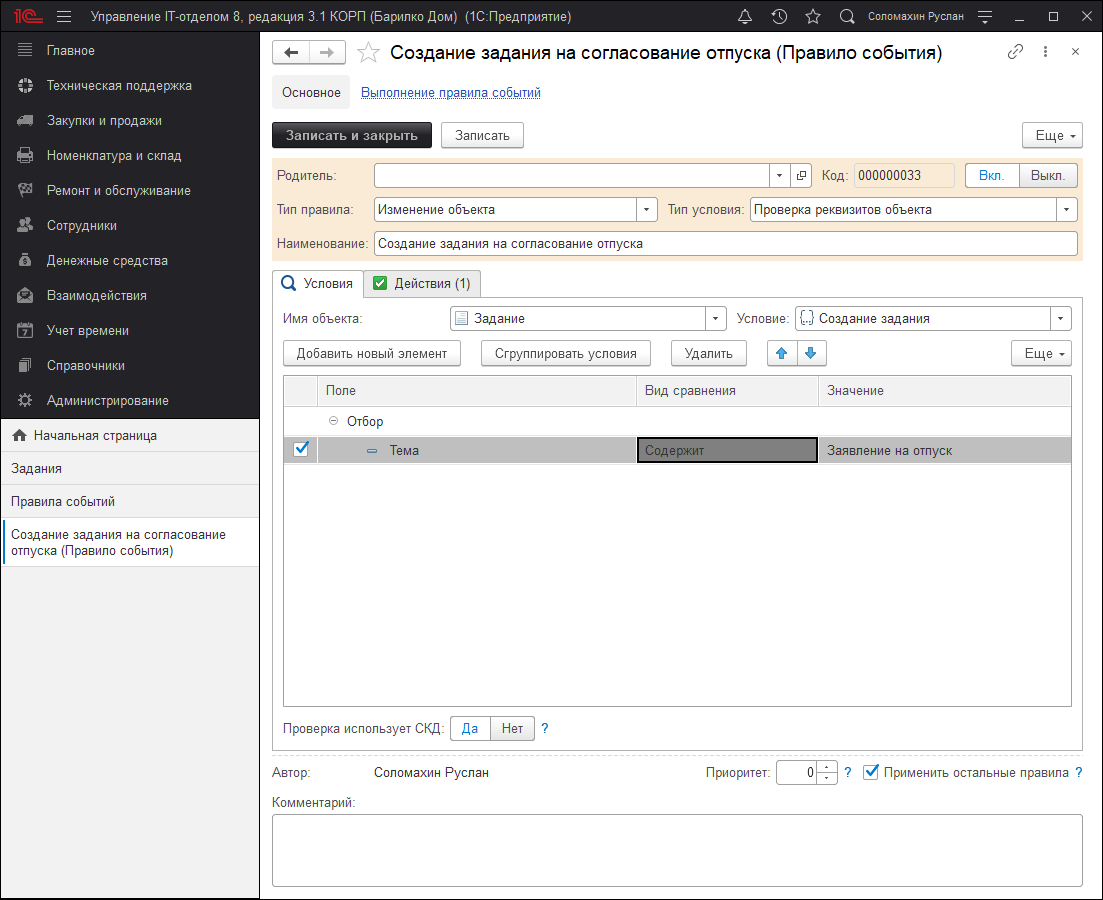
Task: Toggle Применить остальные правила checkbox
Action: pyautogui.click(x=871, y=772)
